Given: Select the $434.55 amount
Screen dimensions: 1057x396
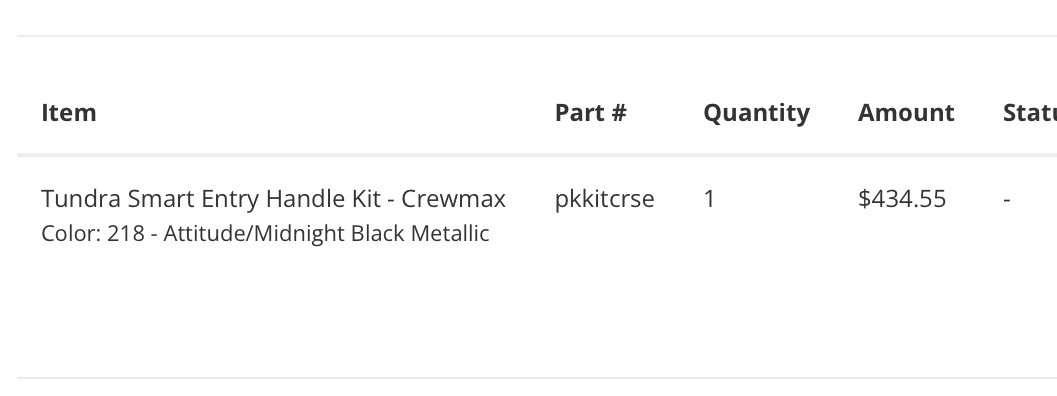Looking at the screenshot, I should (x=902, y=199).
